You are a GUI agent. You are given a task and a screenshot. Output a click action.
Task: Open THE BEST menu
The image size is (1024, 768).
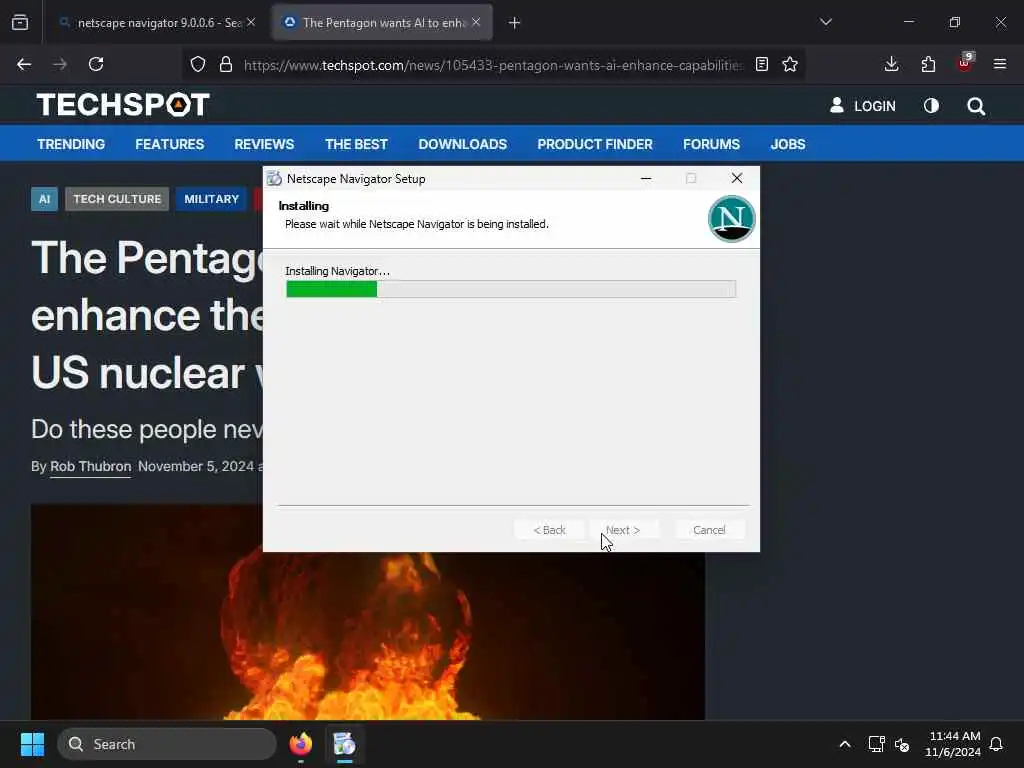coord(357,144)
